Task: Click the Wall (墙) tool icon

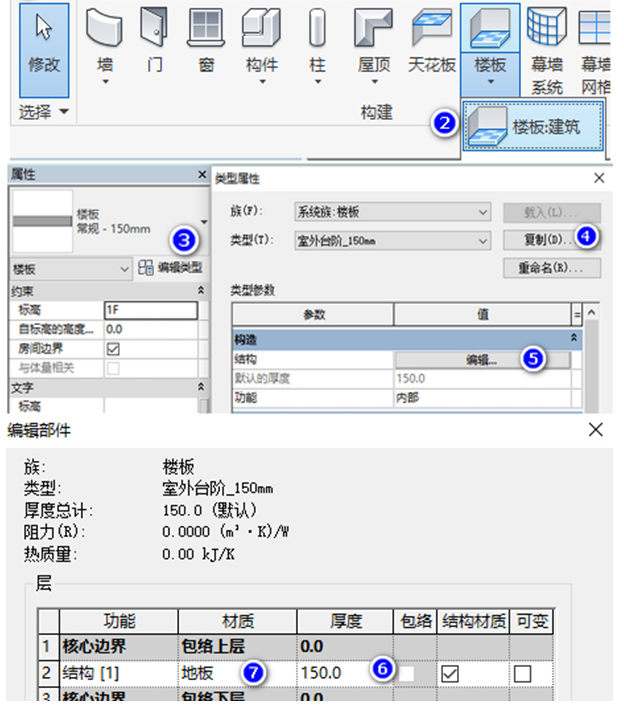Action: [x=105, y=30]
